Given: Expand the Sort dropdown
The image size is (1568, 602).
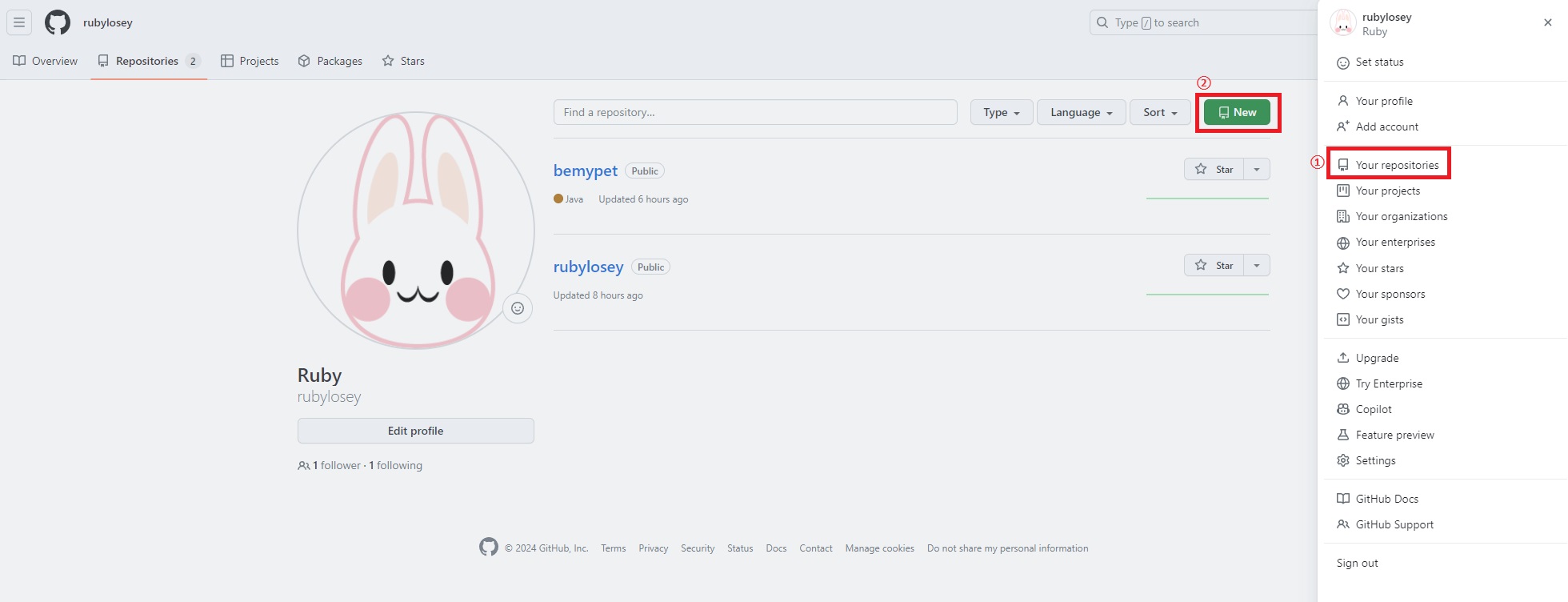Looking at the screenshot, I should (x=1160, y=112).
